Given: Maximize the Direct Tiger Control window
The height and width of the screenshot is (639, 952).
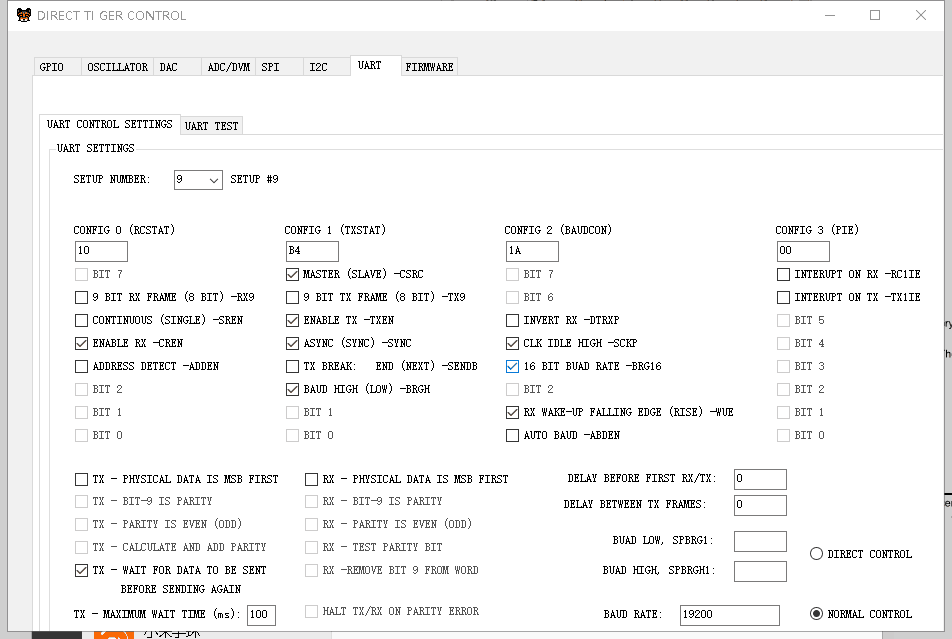Looking at the screenshot, I should pyautogui.click(x=875, y=15).
